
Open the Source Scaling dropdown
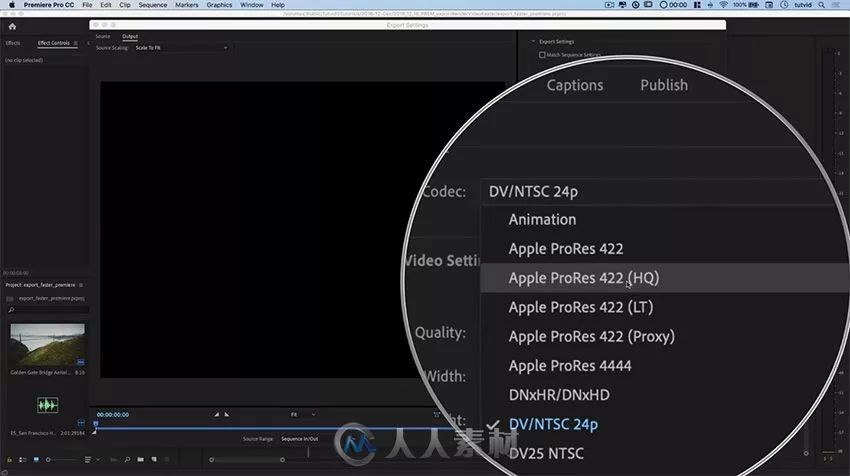[x=181, y=48]
